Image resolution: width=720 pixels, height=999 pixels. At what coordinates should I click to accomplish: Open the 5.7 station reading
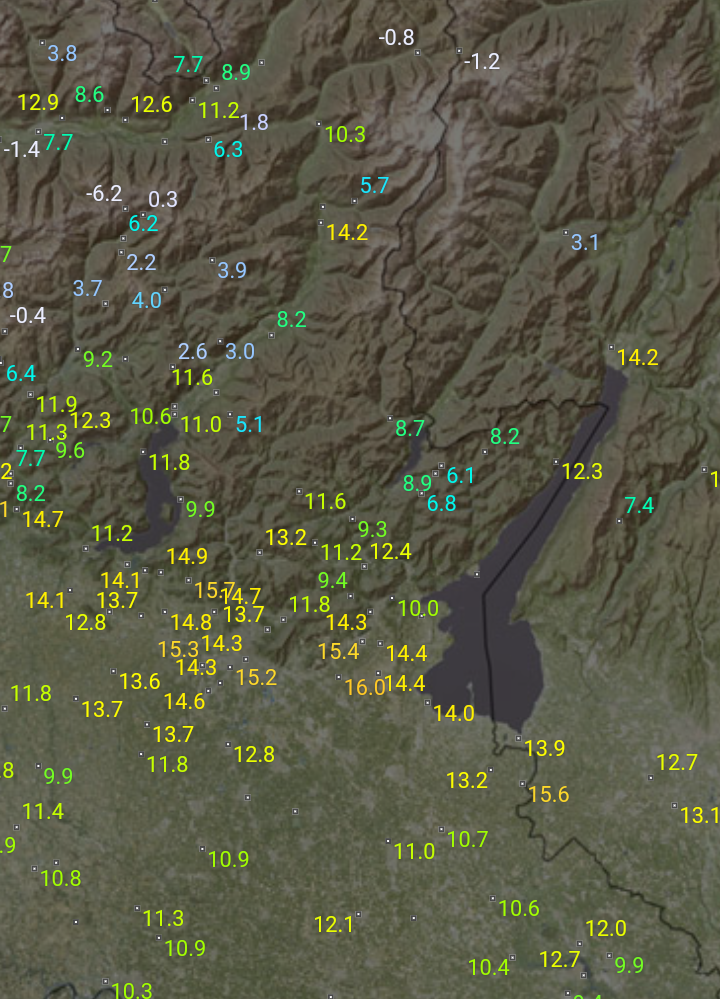tap(374, 185)
